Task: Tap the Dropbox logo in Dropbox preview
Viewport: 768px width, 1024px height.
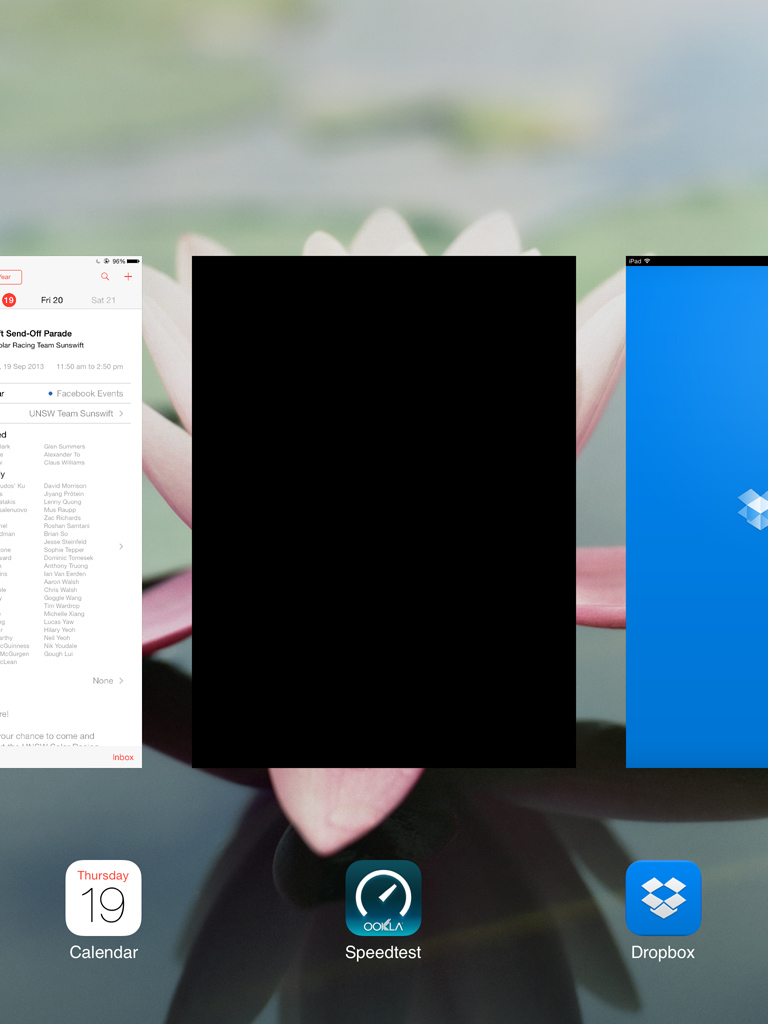Action: click(x=753, y=509)
